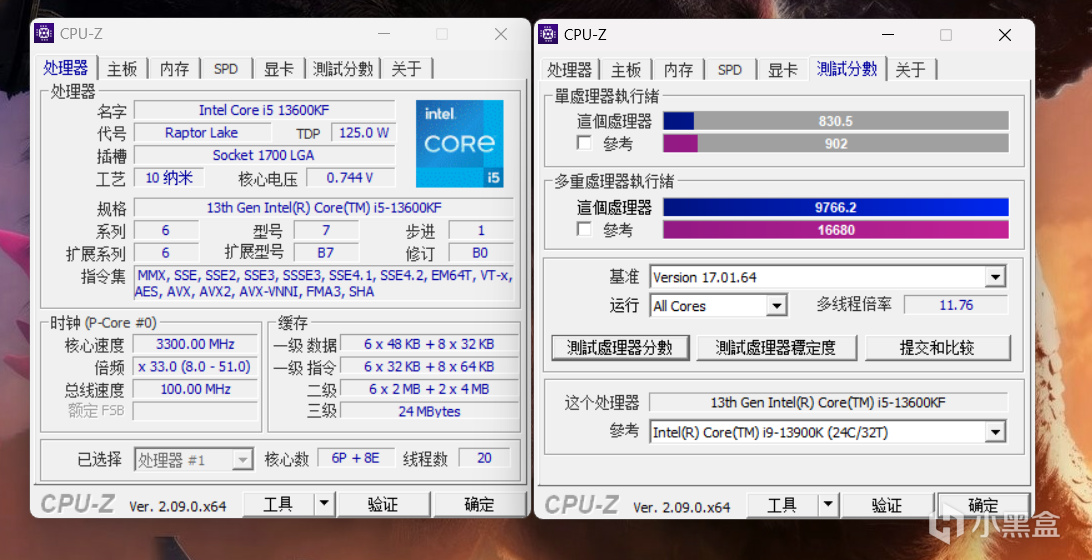Viewport: 1092px width, 560px height.
Task: Switch to 处理器 tab in the right CPU-Z window
Action: coord(569,70)
